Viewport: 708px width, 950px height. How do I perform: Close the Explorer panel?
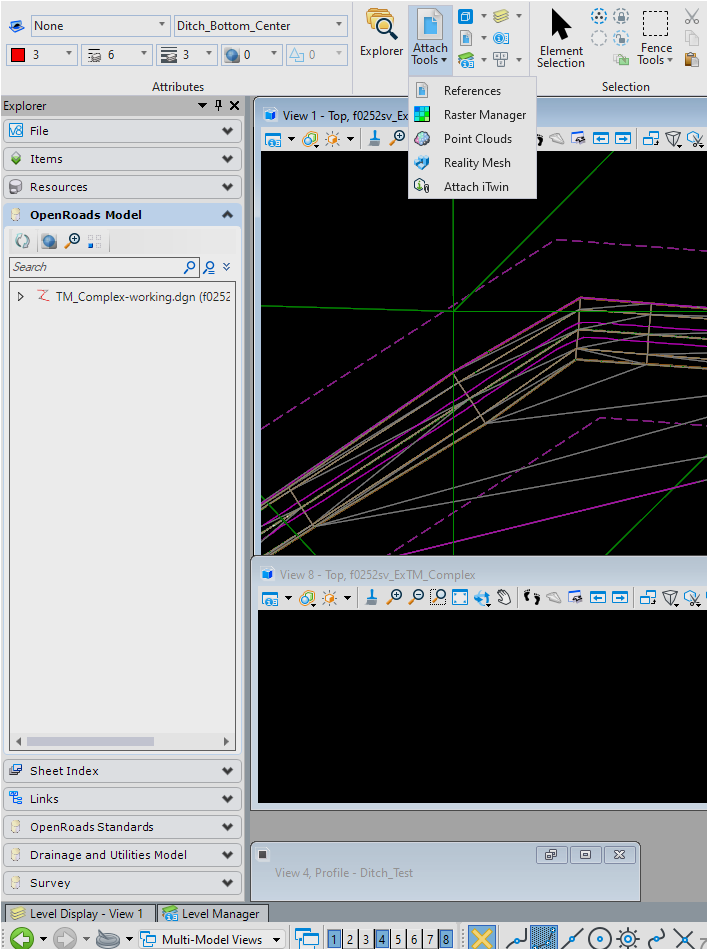(234, 105)
